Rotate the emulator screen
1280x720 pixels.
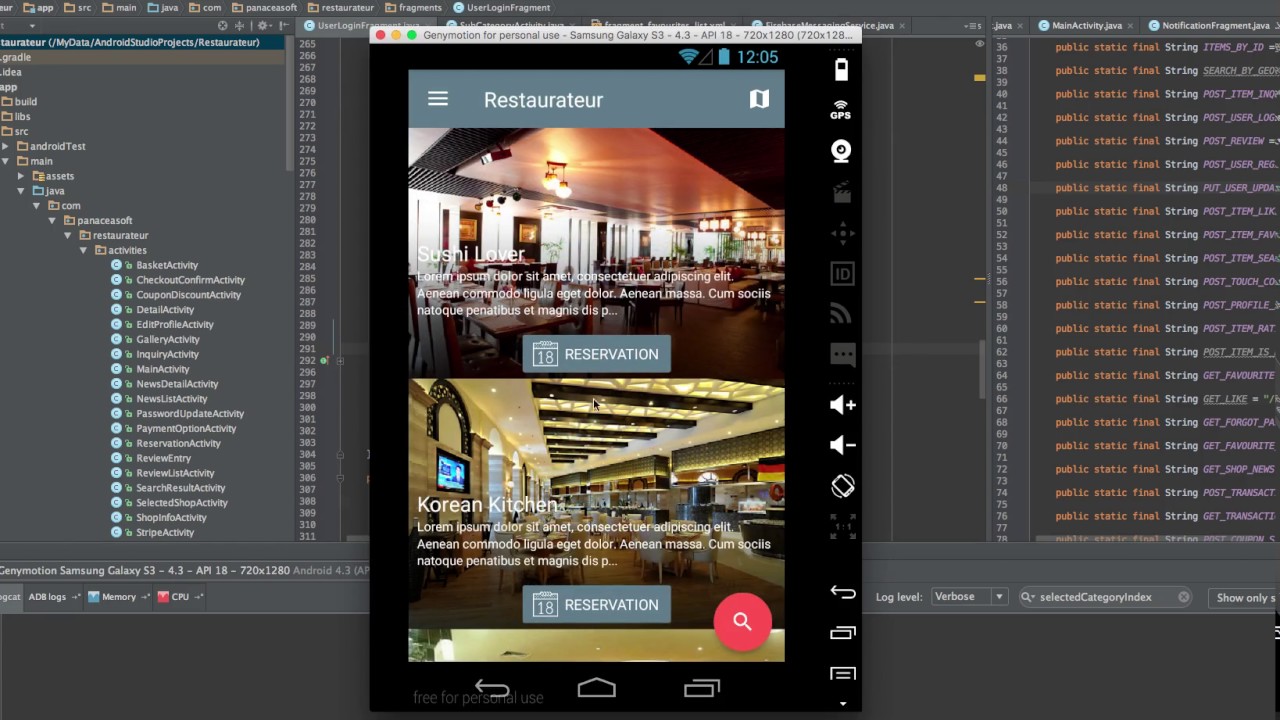point(842,486)
